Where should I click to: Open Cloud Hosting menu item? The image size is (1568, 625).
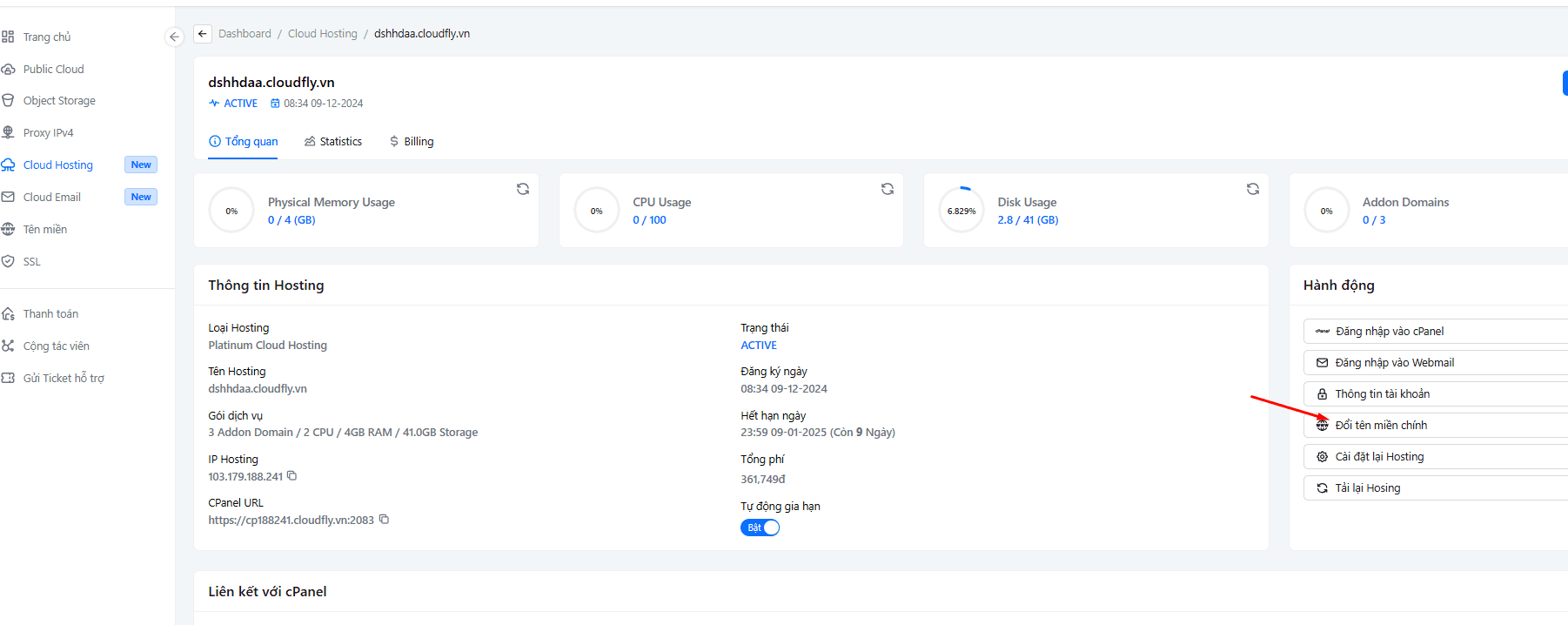(58, 165)
